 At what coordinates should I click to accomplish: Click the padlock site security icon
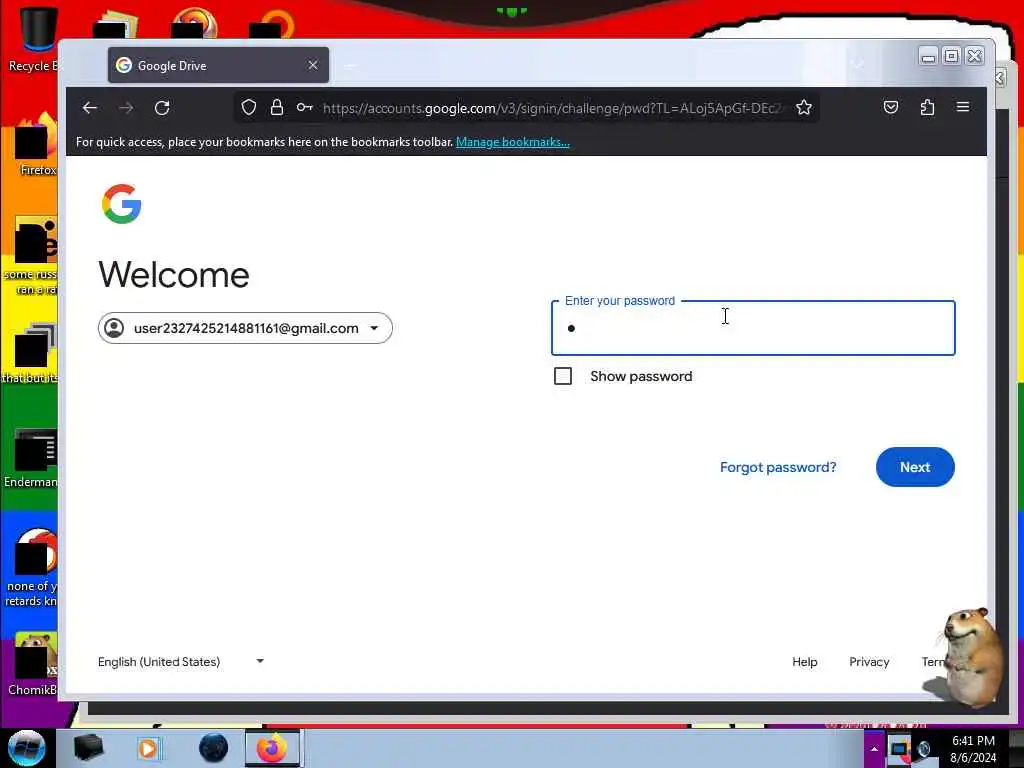pos(277,108)
